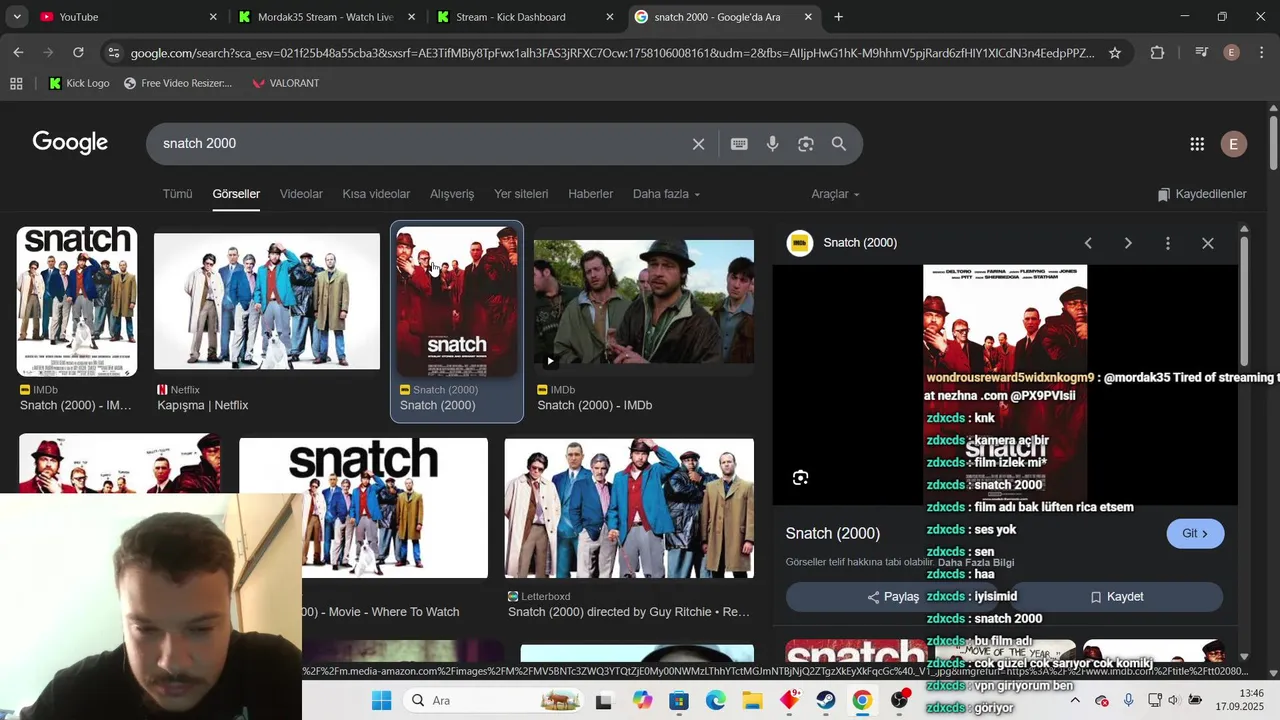This screenshot has width=1280, height=720.
Task: Save the image with Kaydet
Action: [x=1116, y=597]
